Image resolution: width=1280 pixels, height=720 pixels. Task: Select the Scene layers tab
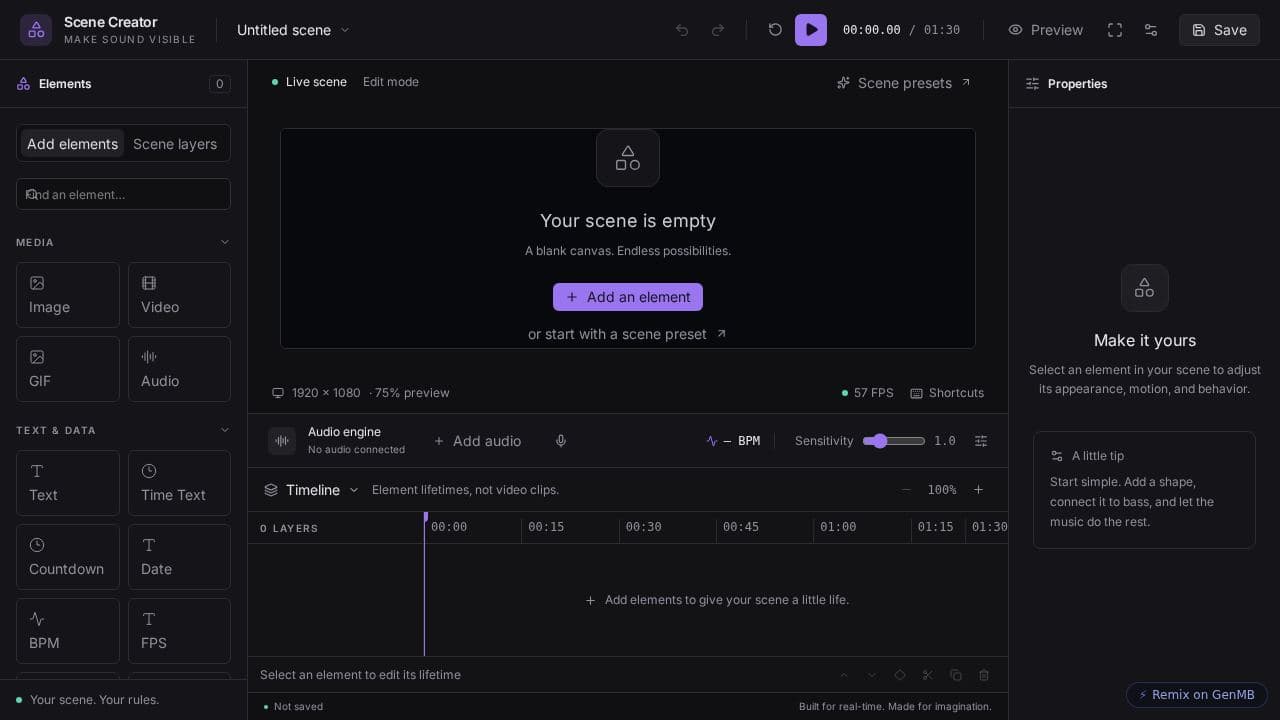pyautogui.click(x=175, y=144)
